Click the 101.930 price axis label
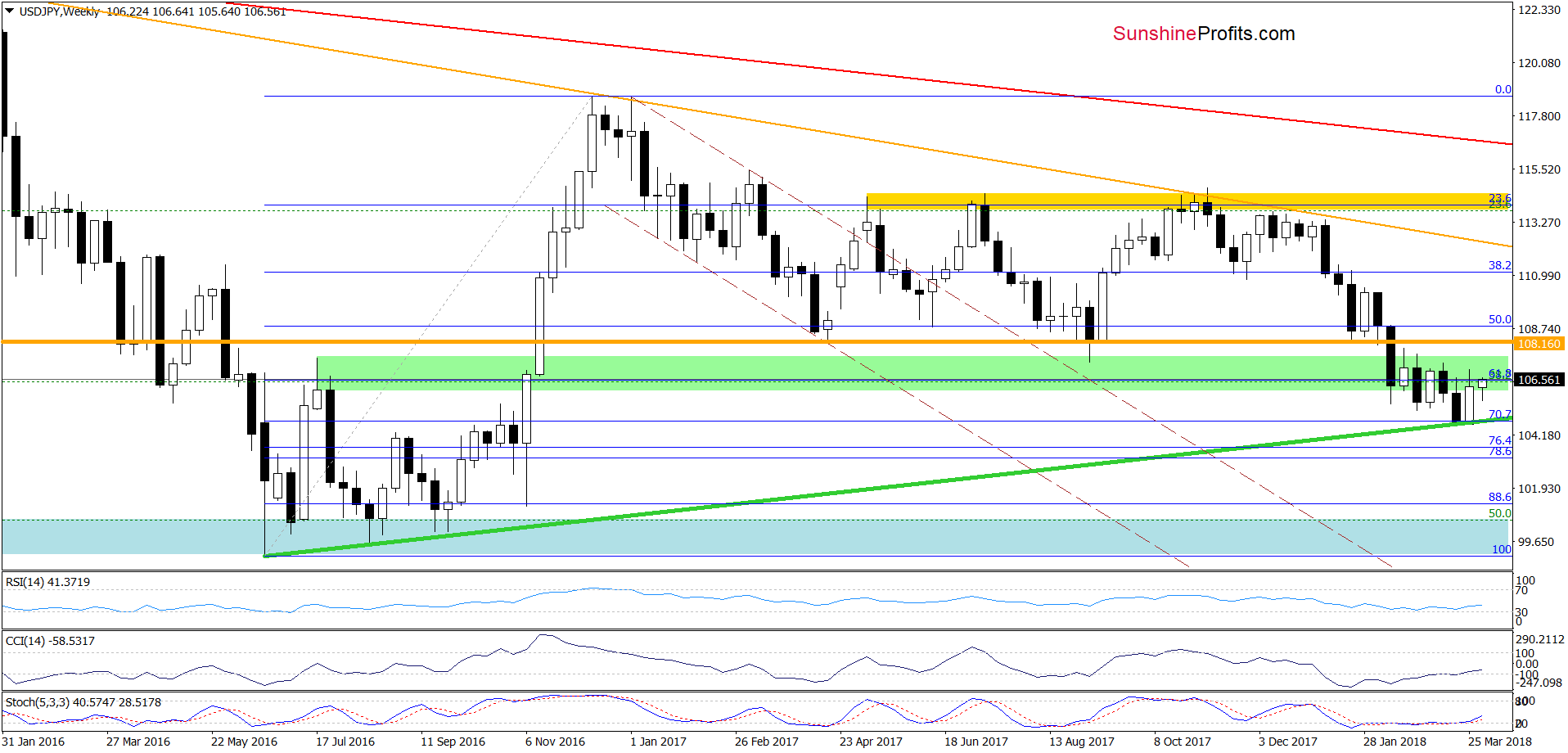Screen dimensions: 1568x753 [x=1539, y=489]
